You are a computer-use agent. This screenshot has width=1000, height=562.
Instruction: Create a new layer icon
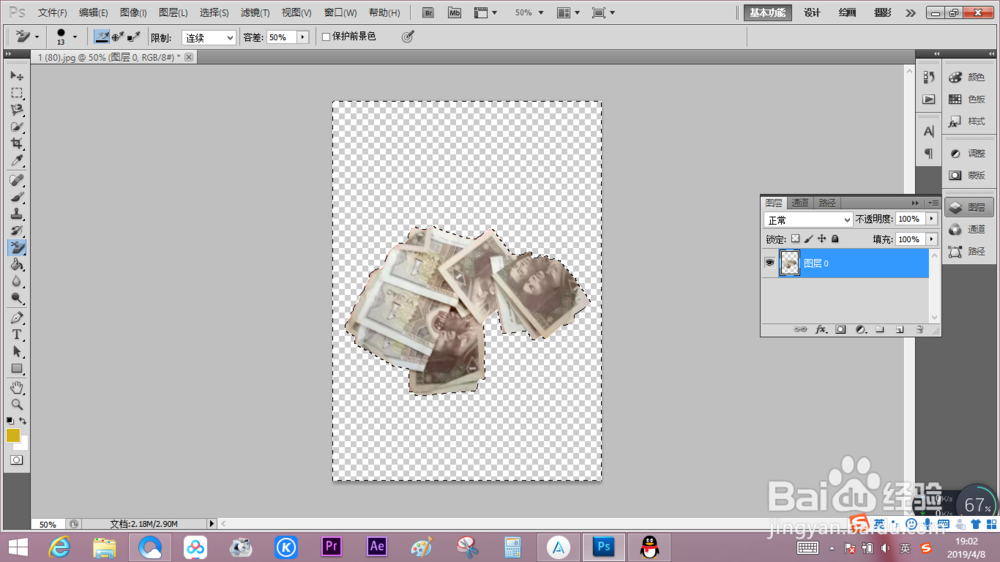point(900,330)
